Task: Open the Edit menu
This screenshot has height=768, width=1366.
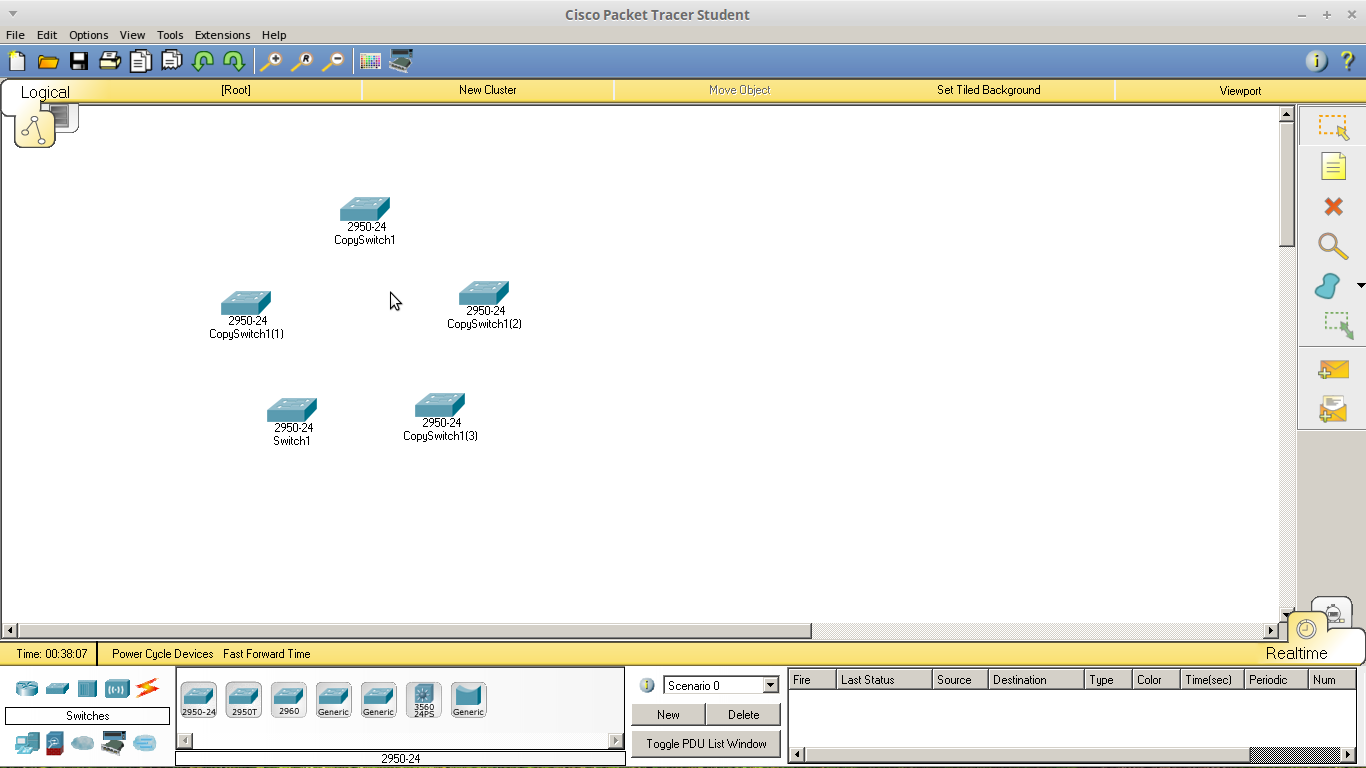Action: (47, 34)
